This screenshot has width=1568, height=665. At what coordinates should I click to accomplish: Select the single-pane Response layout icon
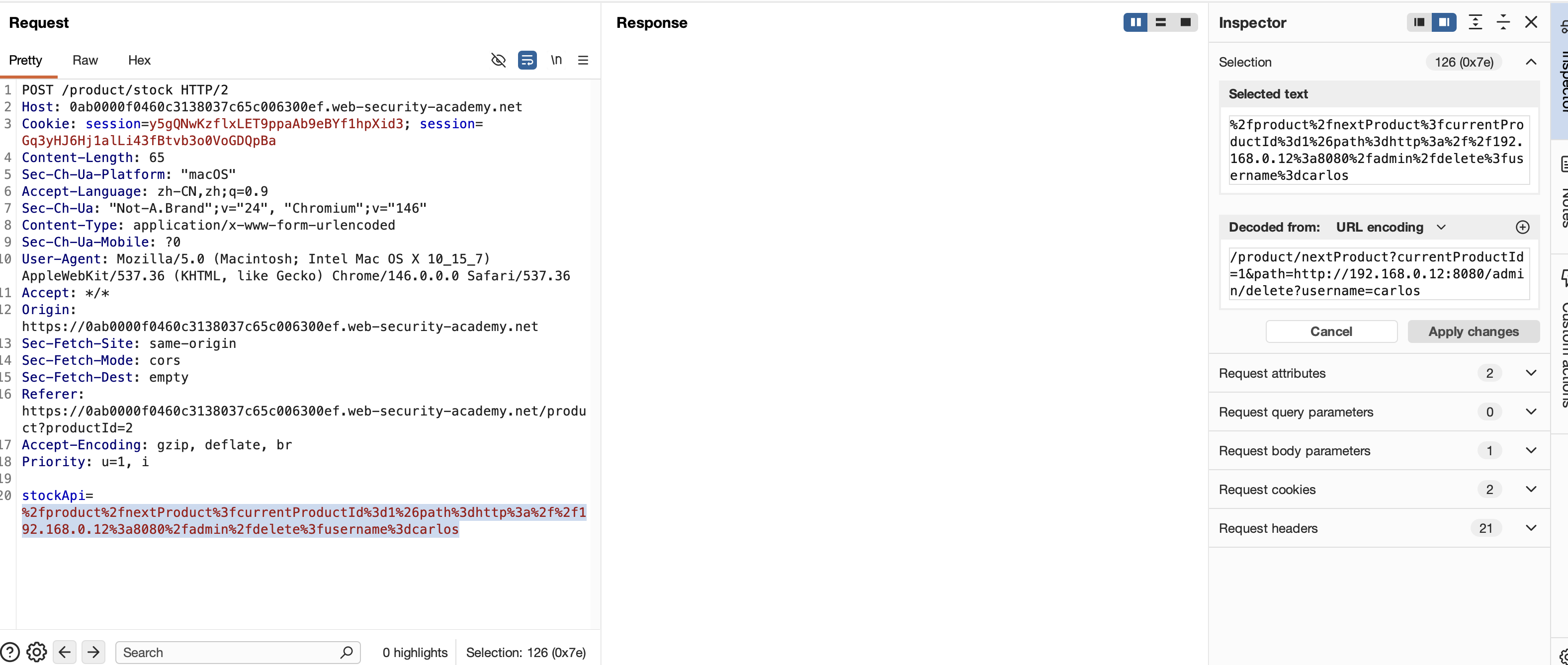click(1185, 22)
